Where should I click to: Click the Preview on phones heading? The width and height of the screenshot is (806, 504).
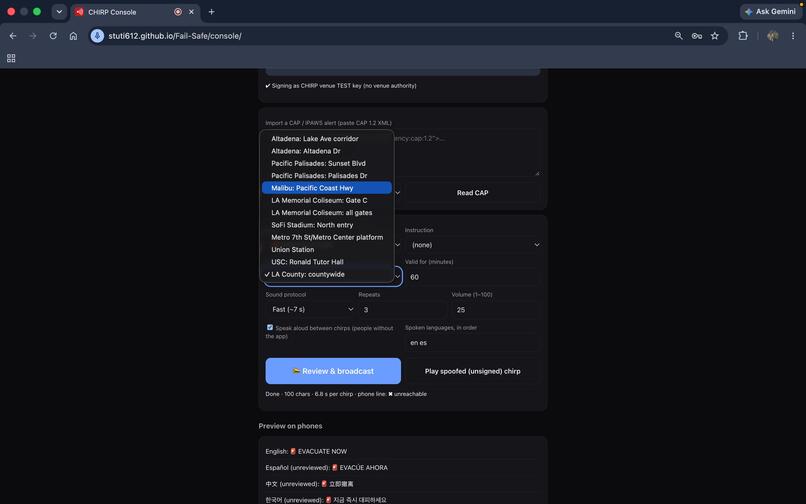[290, 426]
